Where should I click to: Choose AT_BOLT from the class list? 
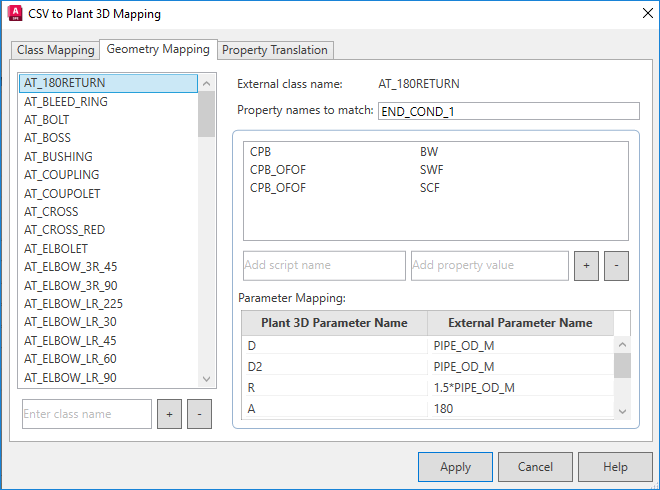(x=108, y=120)
